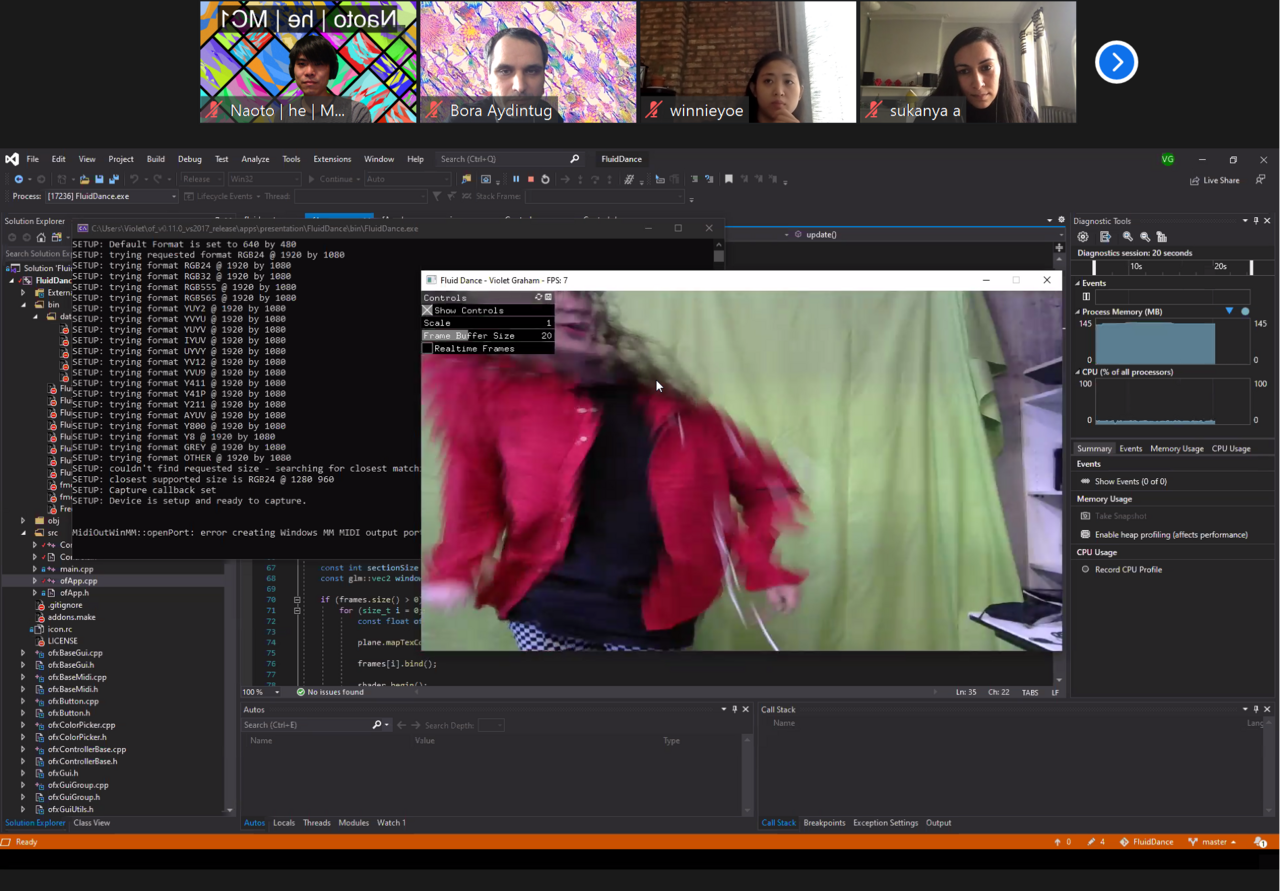Click the Visual Studio search magnifier icon

pos(574,159)
